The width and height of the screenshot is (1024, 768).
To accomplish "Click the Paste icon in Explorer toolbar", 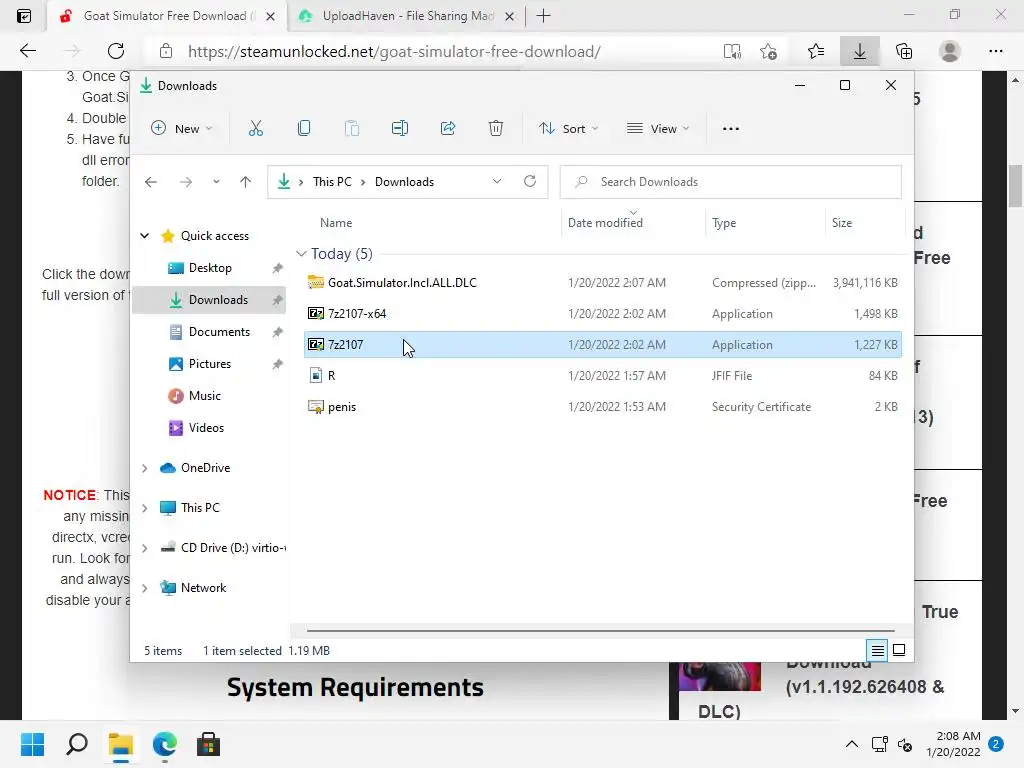I will [x=352, y=129].
